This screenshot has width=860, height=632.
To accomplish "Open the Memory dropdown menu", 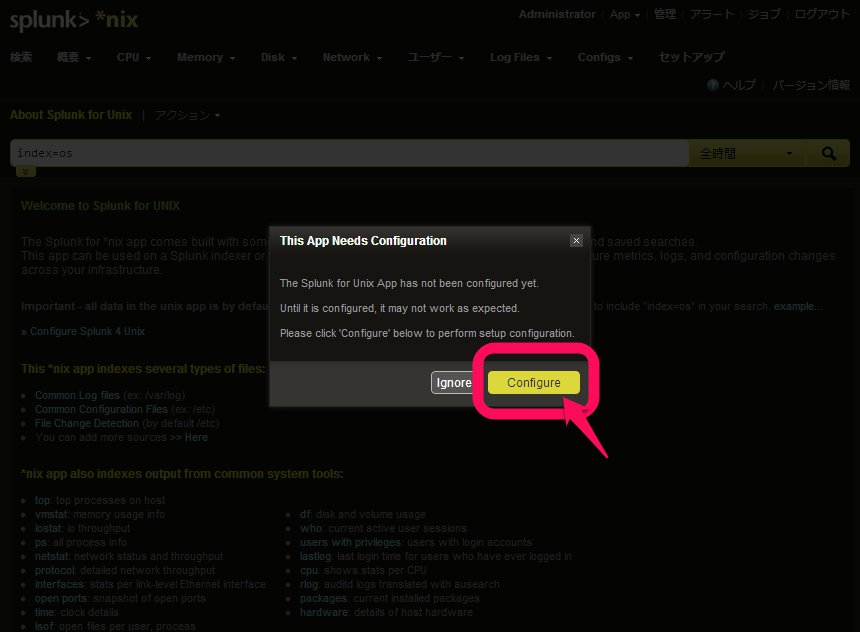I will tap(206, 57).
